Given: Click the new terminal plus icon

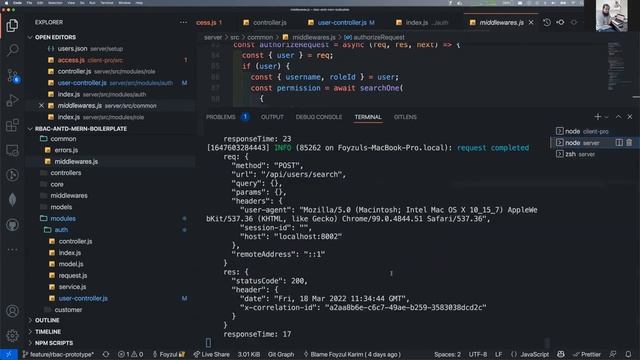Looking at the screenshot, I should click(597, 117).
